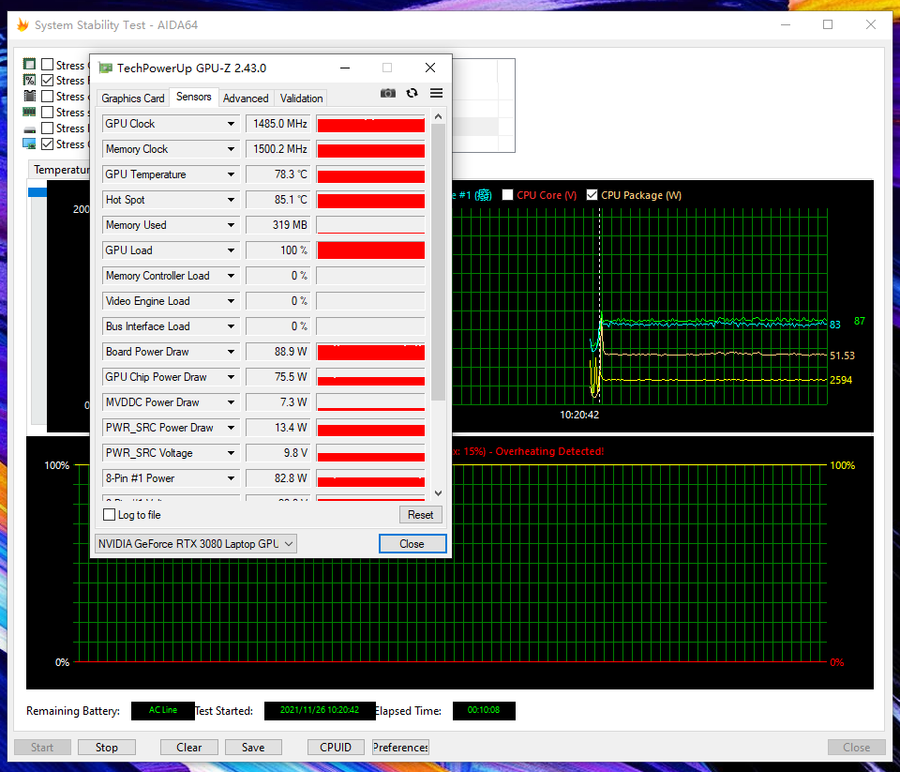900x772 pixels.
Task: Click the GPU-Z refresh icon
Action: 412,93
